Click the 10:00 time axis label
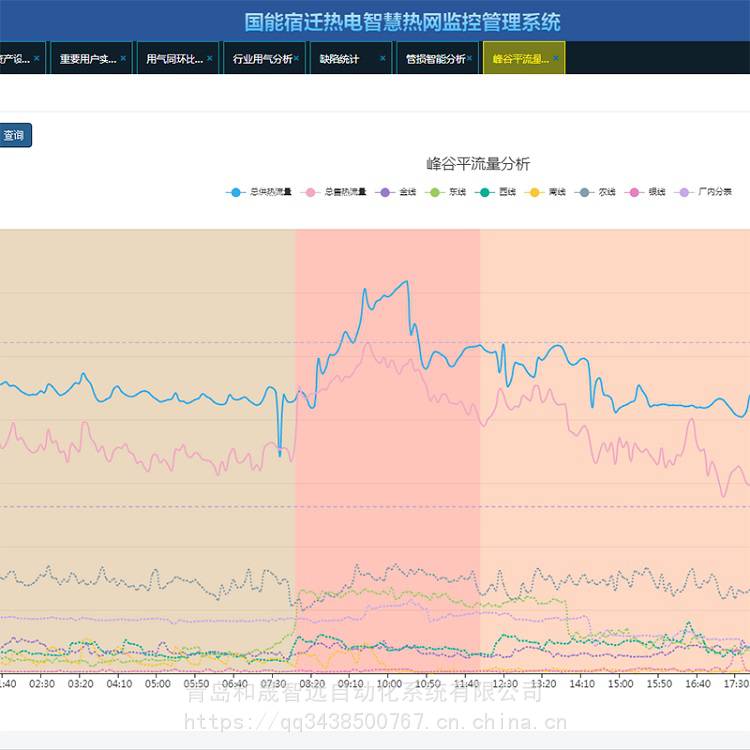Screen dimensions: 750x750 (389, 684)
